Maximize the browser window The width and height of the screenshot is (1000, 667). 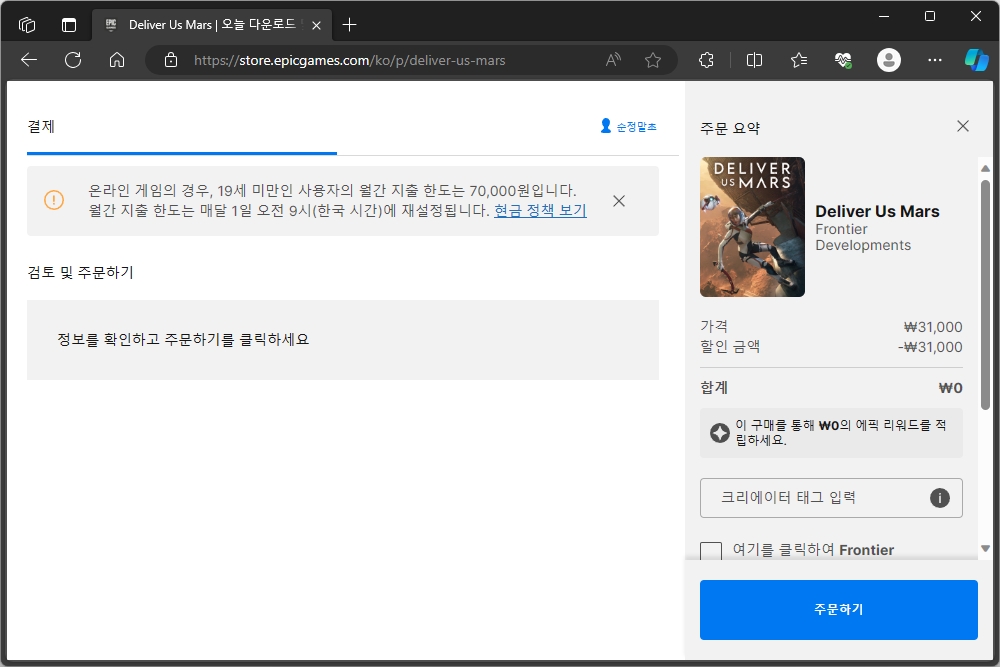(930, 17)
